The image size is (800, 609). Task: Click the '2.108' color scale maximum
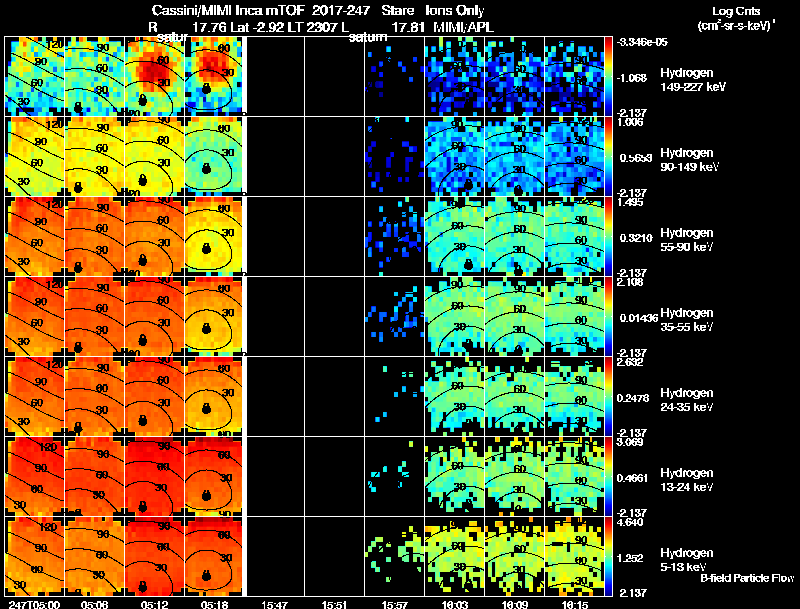pyautogui.click(x=630, y=282)
